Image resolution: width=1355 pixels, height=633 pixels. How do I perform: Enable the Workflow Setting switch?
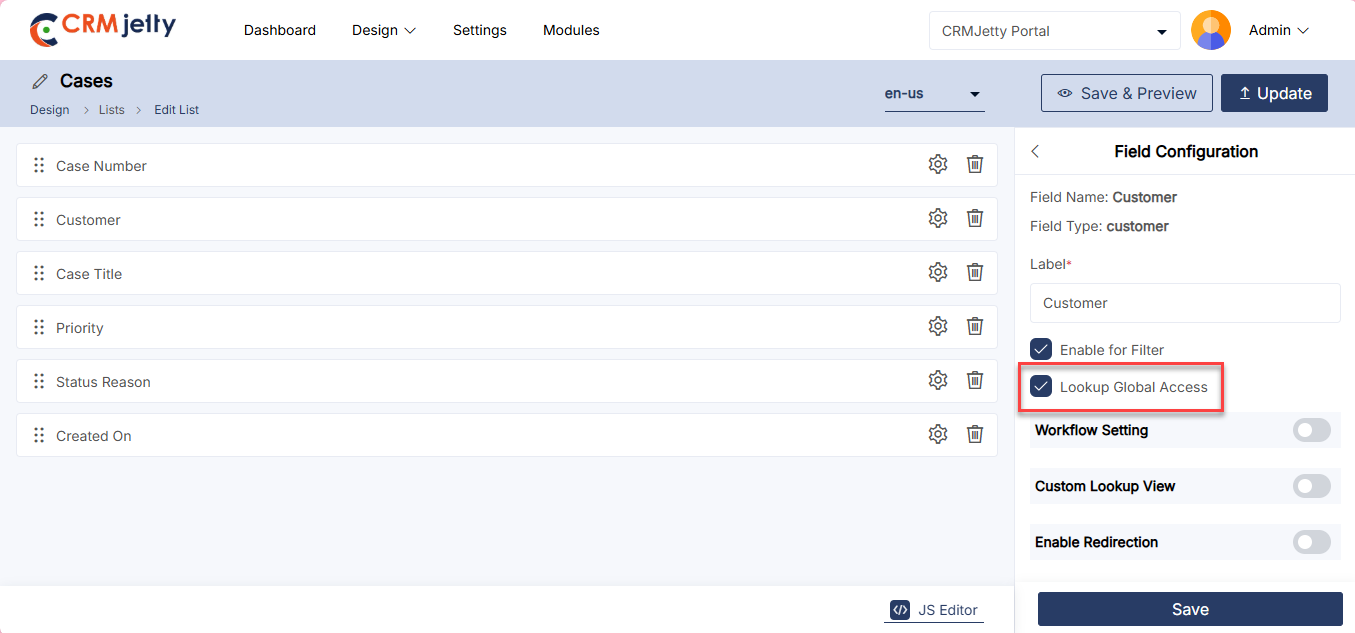(x=1311, y=431)
